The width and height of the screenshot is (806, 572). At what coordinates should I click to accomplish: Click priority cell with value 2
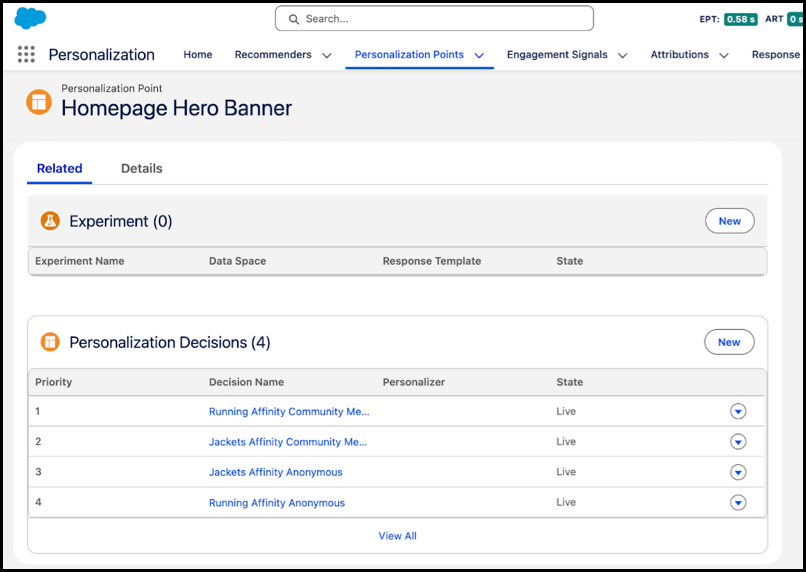[38, 441]
